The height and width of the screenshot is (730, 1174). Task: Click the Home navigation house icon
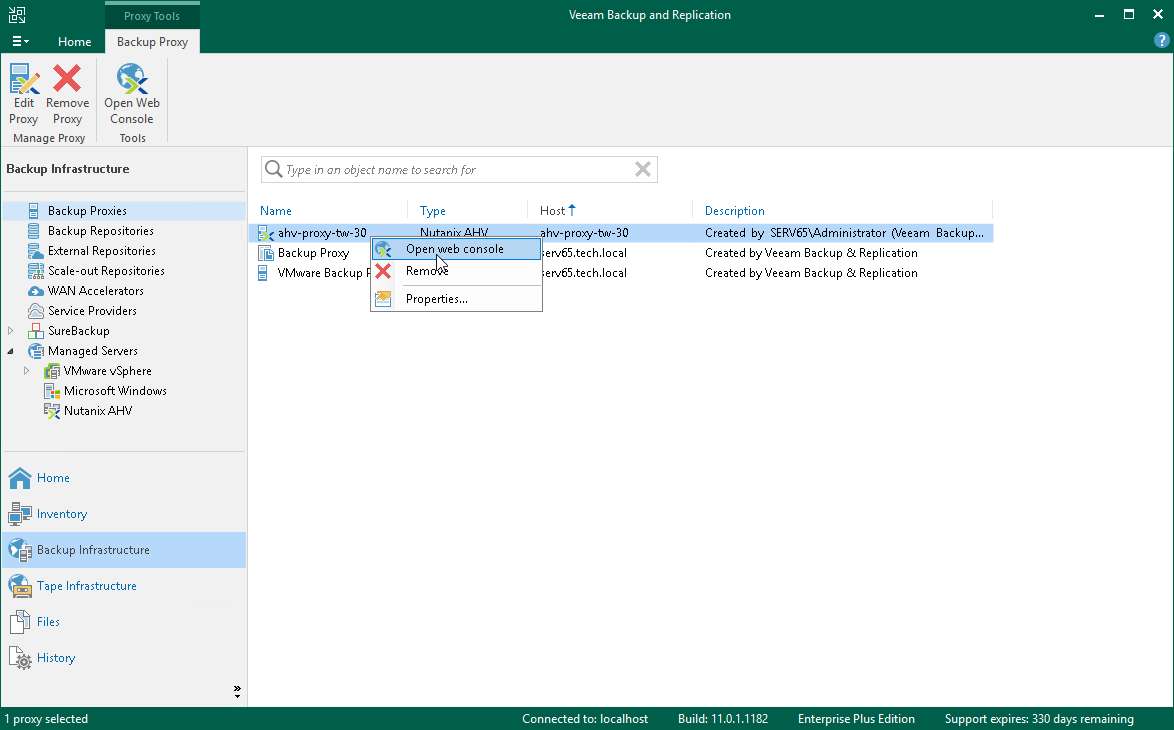point(19,478)
